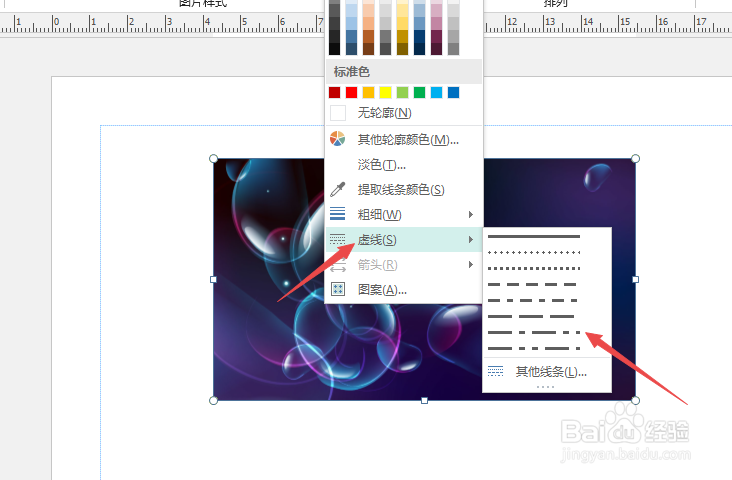
Task: Click the 虚线(S) dashes menu icon
Action: pyautogui.click(x=338, y=240)
